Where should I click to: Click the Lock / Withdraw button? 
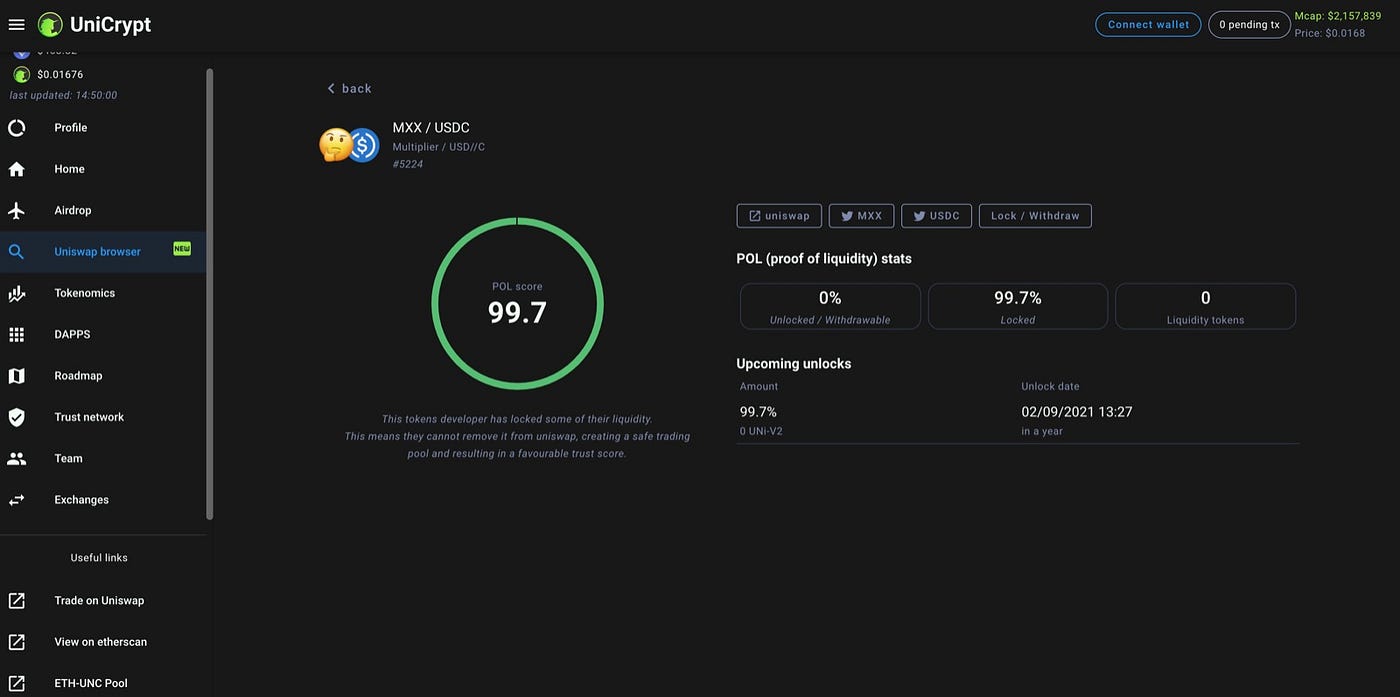[1035, 216]
